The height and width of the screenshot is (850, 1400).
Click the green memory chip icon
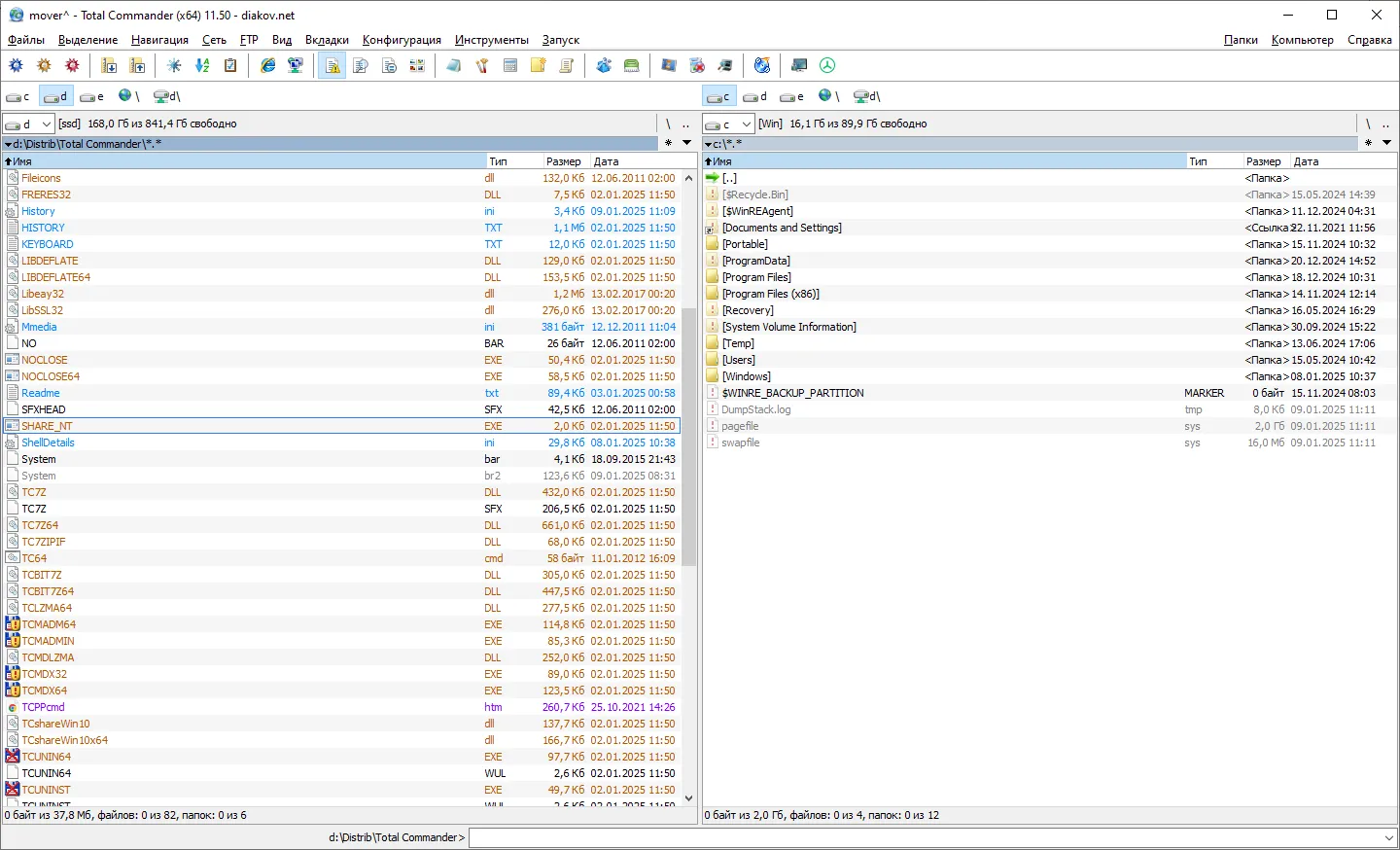click(x=632, y=65)
